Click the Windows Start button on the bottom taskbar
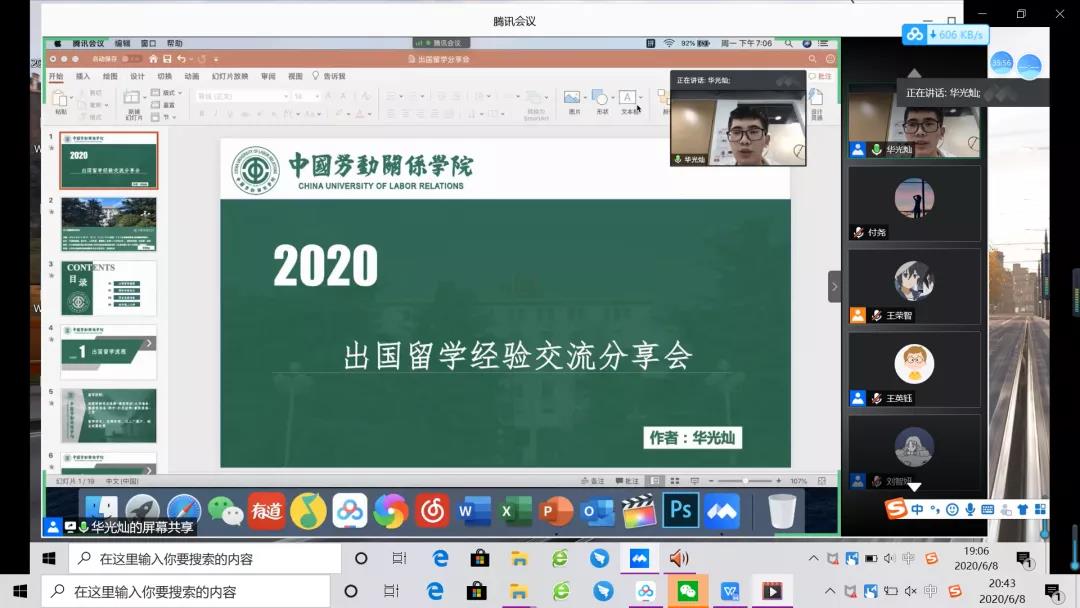 click(20, 591)
